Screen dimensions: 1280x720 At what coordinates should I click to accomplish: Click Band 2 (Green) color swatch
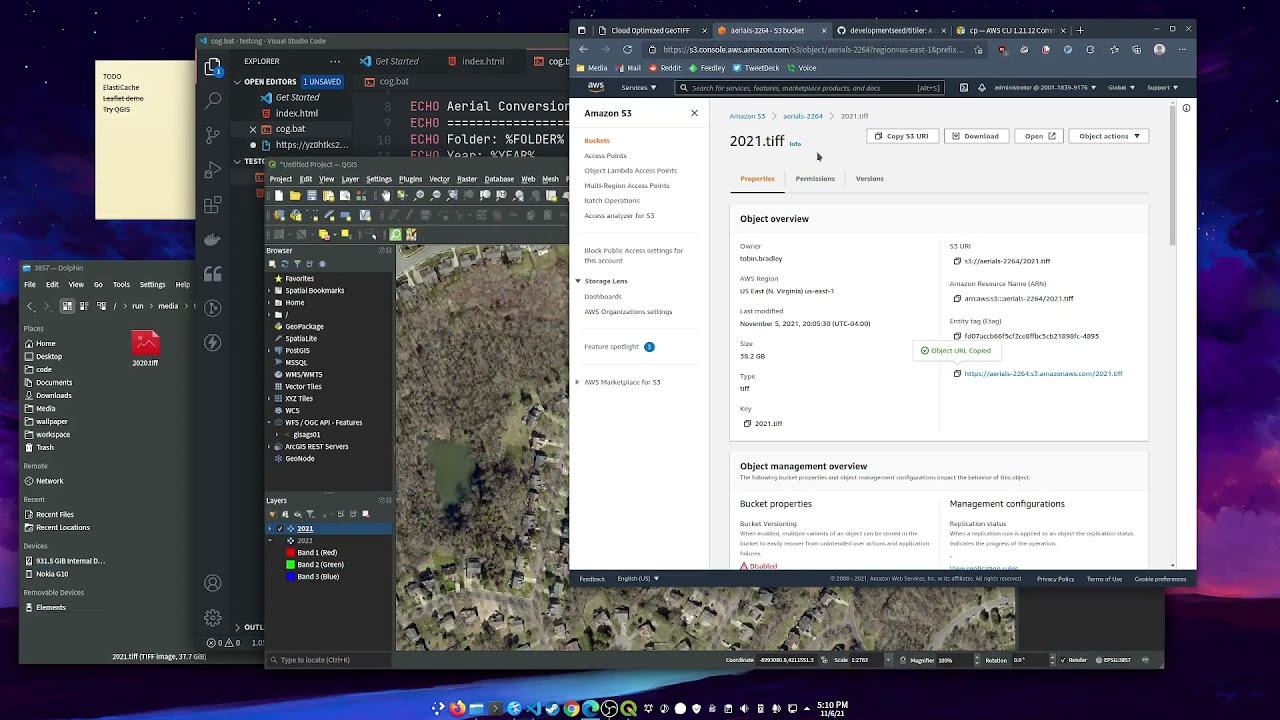[290, 565]
